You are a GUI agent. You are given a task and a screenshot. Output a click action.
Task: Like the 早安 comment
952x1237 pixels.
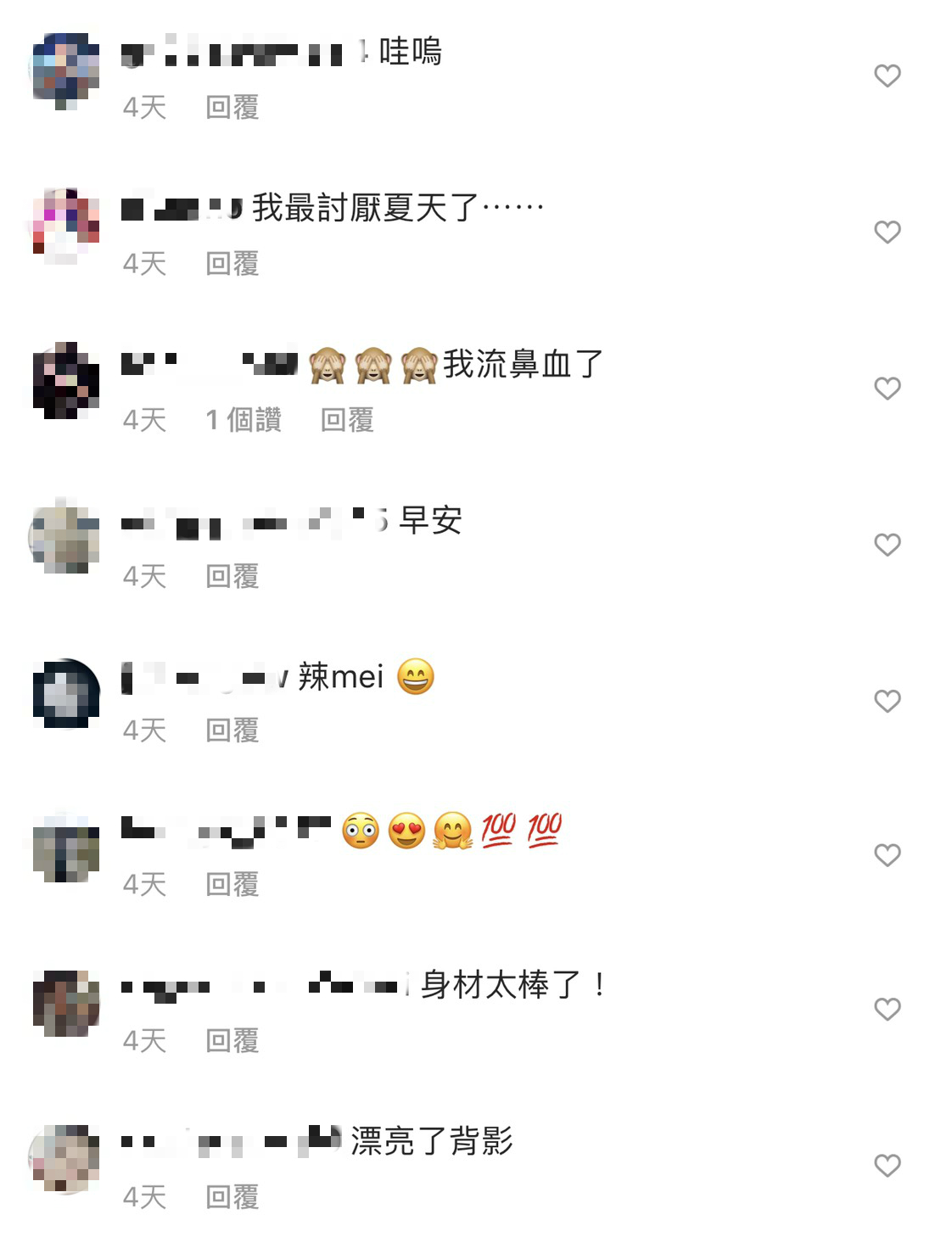(x=887, y=545)
